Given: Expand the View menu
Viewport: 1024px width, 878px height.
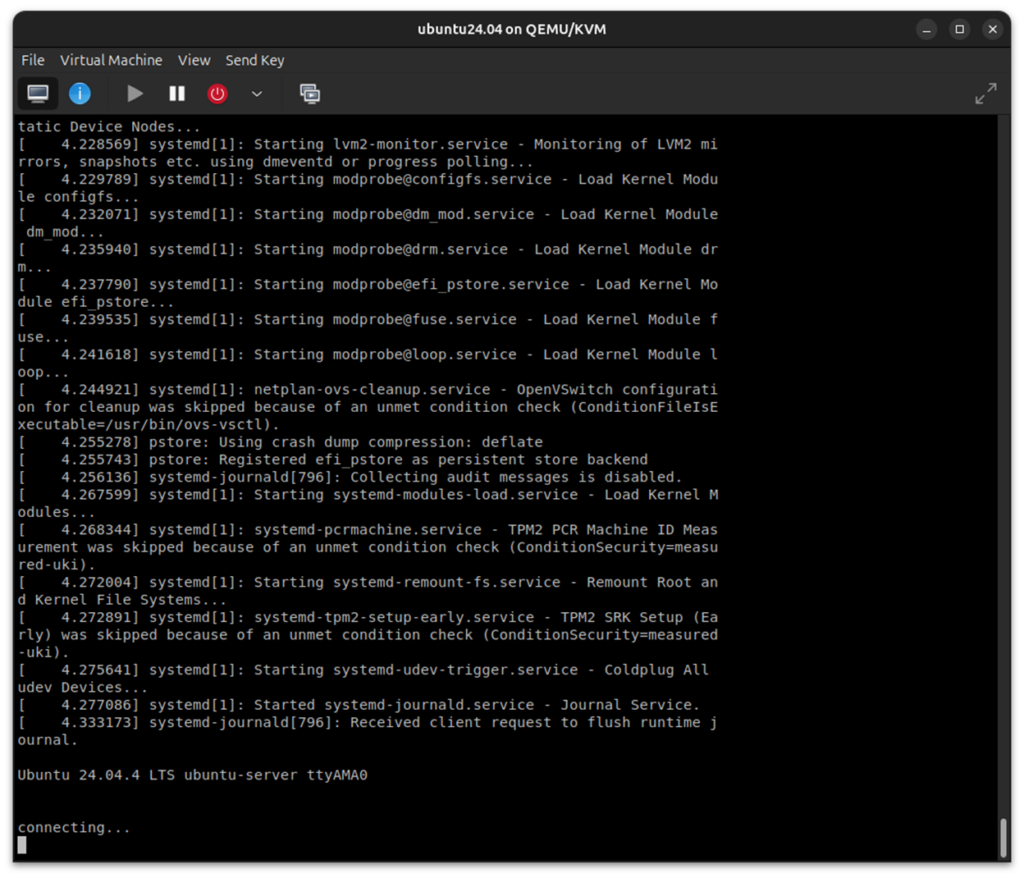Looking at the screenshot, I should tap(194, 60).
